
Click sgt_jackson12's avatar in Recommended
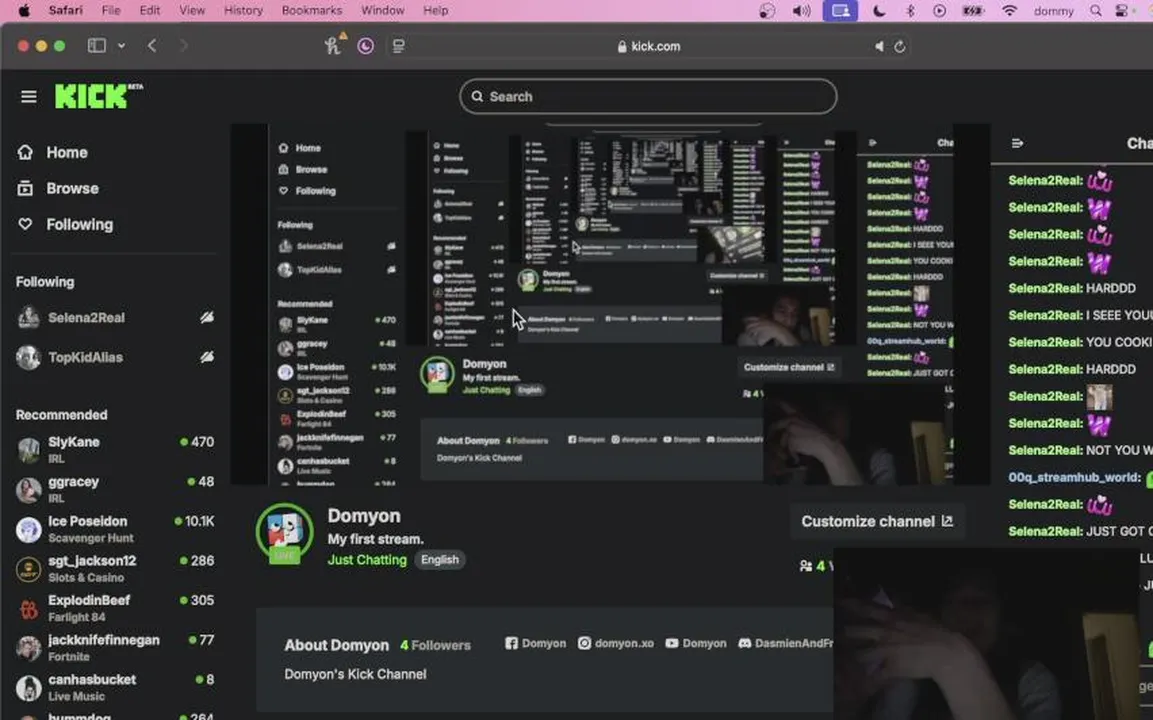[x=29, y=568]
